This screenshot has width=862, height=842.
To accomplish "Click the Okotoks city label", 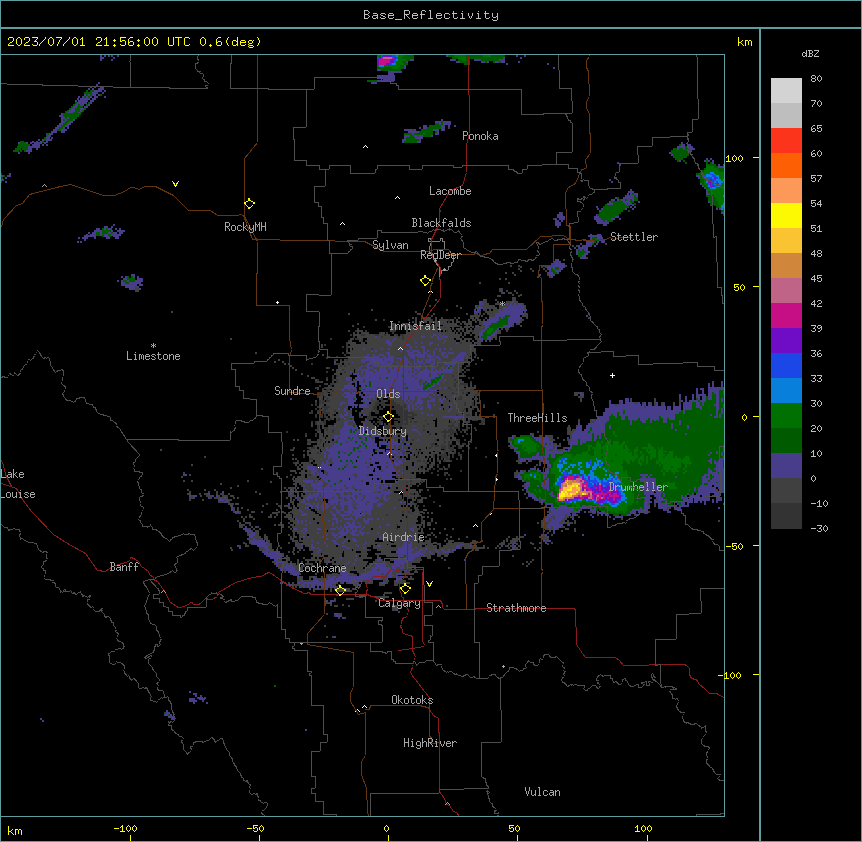I will [x=412, y=700].
